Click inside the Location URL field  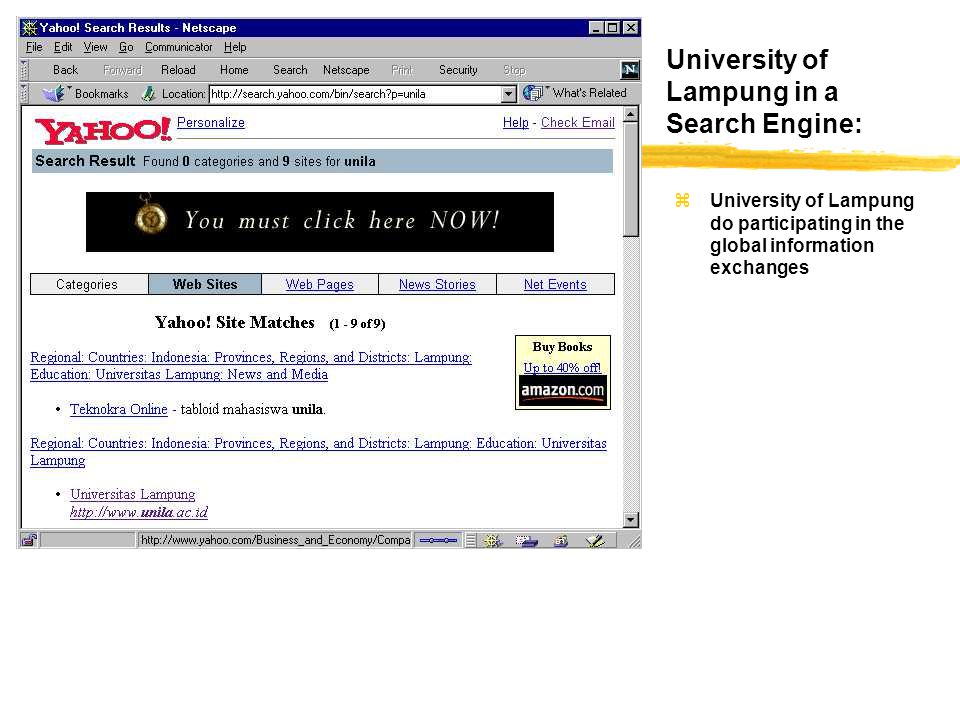pyautogui.click(x=355, y=94)
